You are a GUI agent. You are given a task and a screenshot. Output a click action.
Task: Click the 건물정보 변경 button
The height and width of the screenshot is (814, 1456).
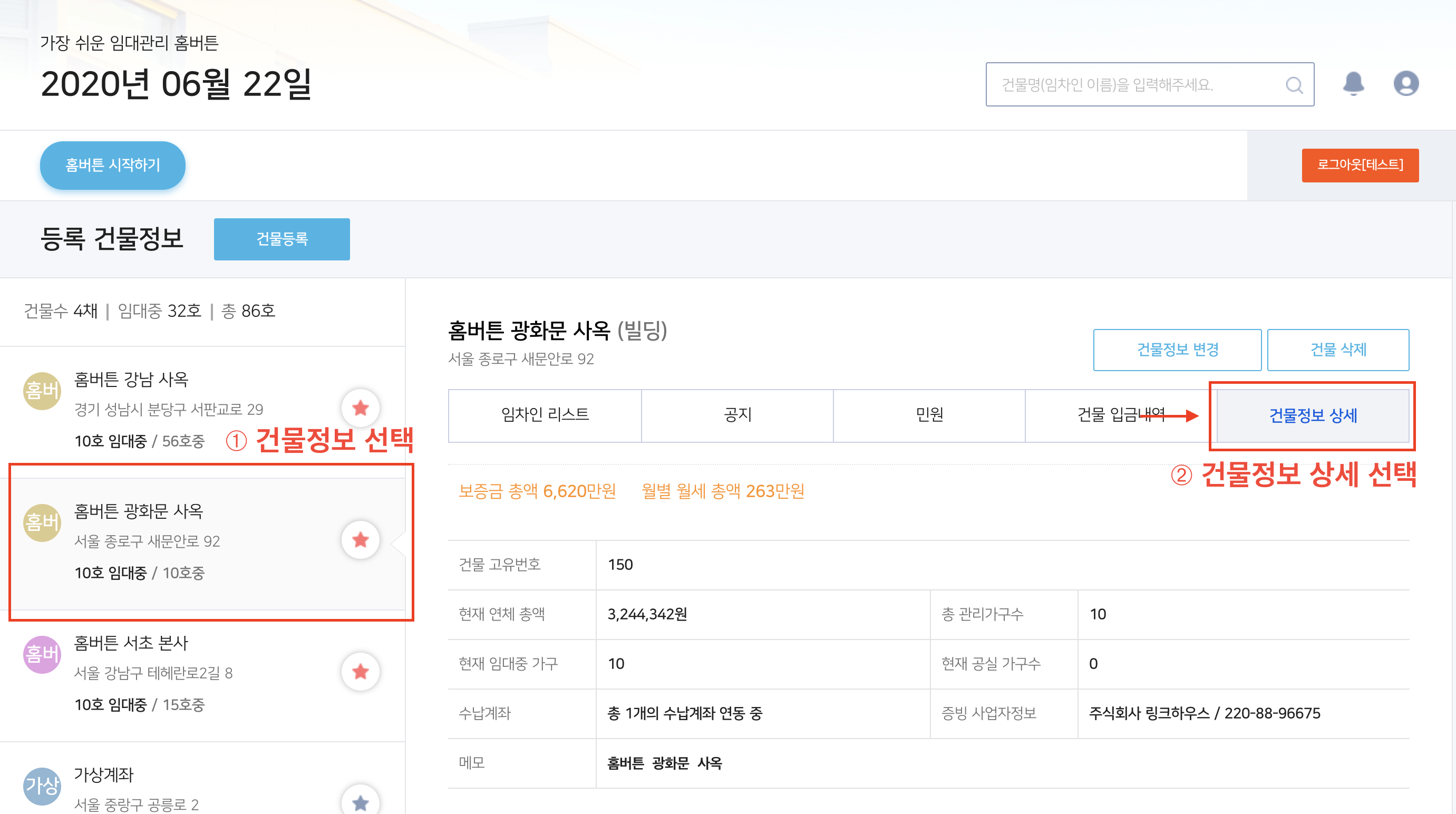click(x=1177, y=350)
